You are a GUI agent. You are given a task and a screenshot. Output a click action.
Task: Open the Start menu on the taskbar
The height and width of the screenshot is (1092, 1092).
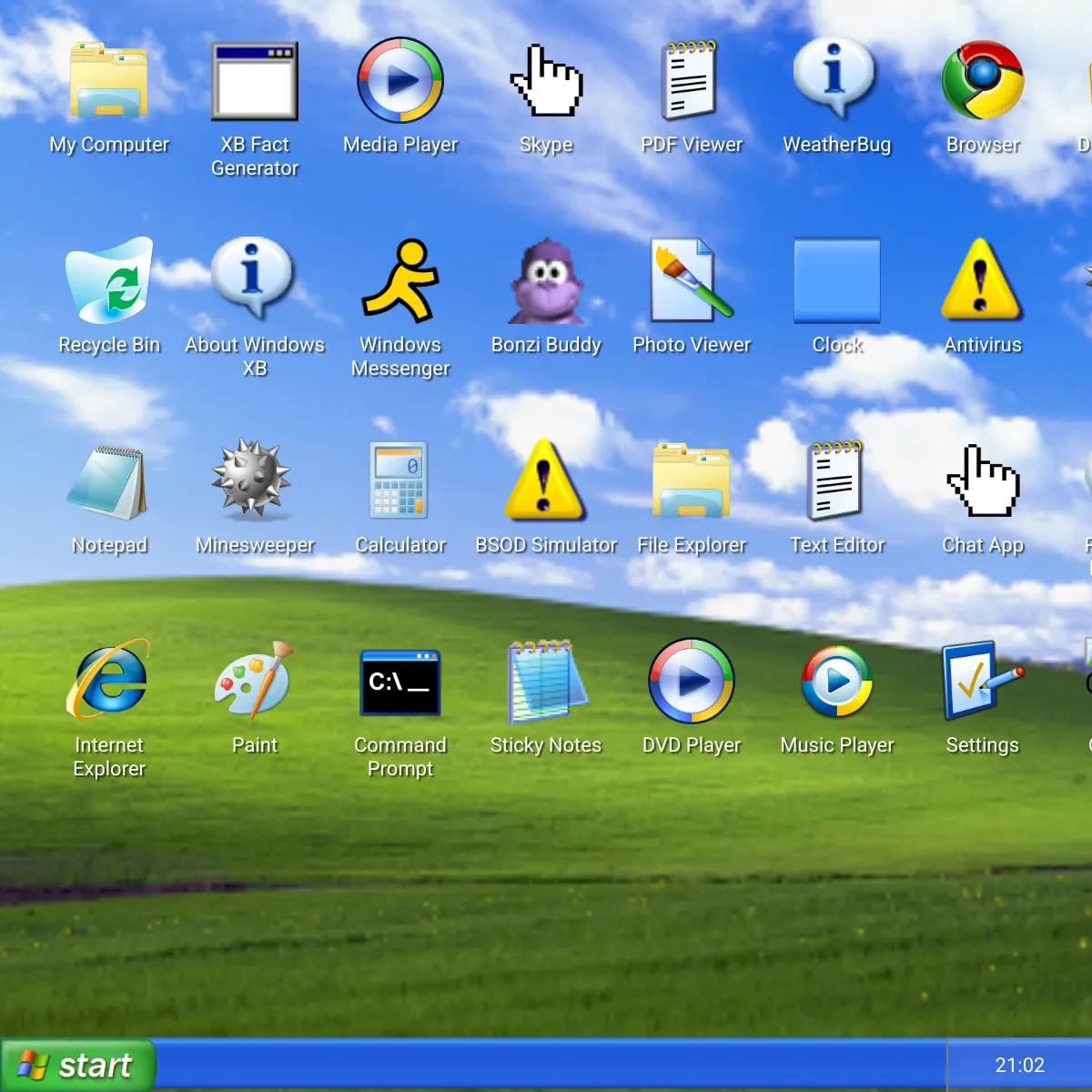[77, 1065]
